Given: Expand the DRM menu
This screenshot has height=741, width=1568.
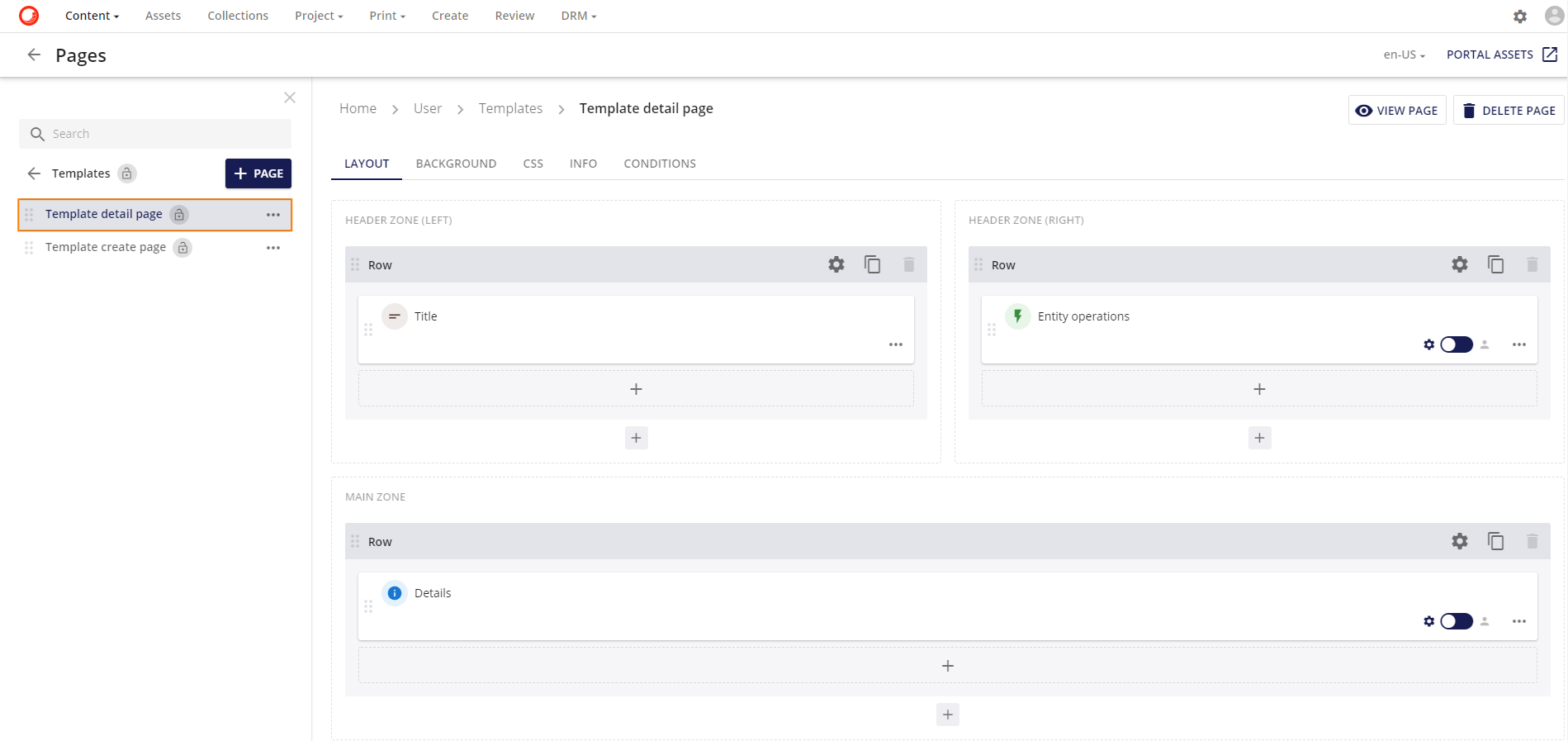Looking at the screenshot, I should coord(578,16).
